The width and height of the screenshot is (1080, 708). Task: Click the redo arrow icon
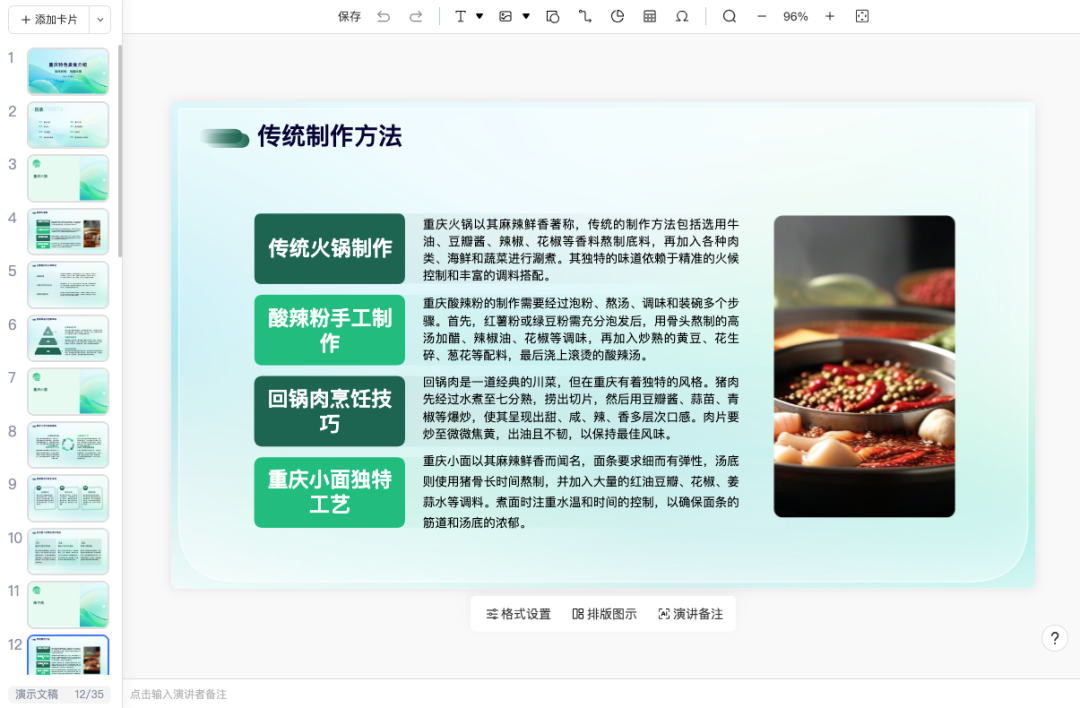[x=415, y=17]
